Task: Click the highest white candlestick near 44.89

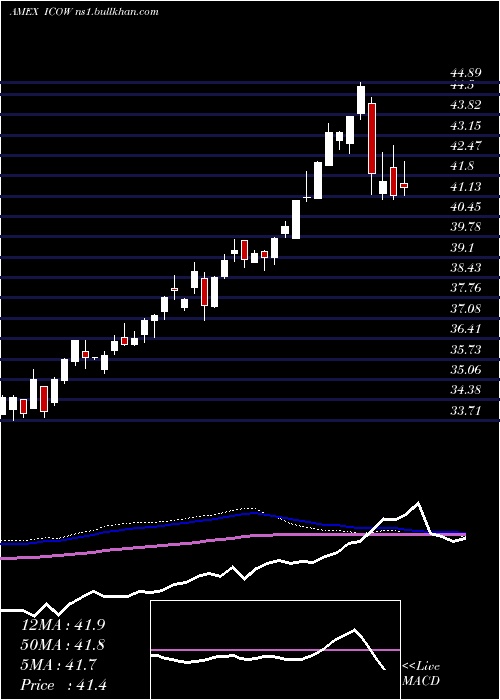Action: click(361, 100)
